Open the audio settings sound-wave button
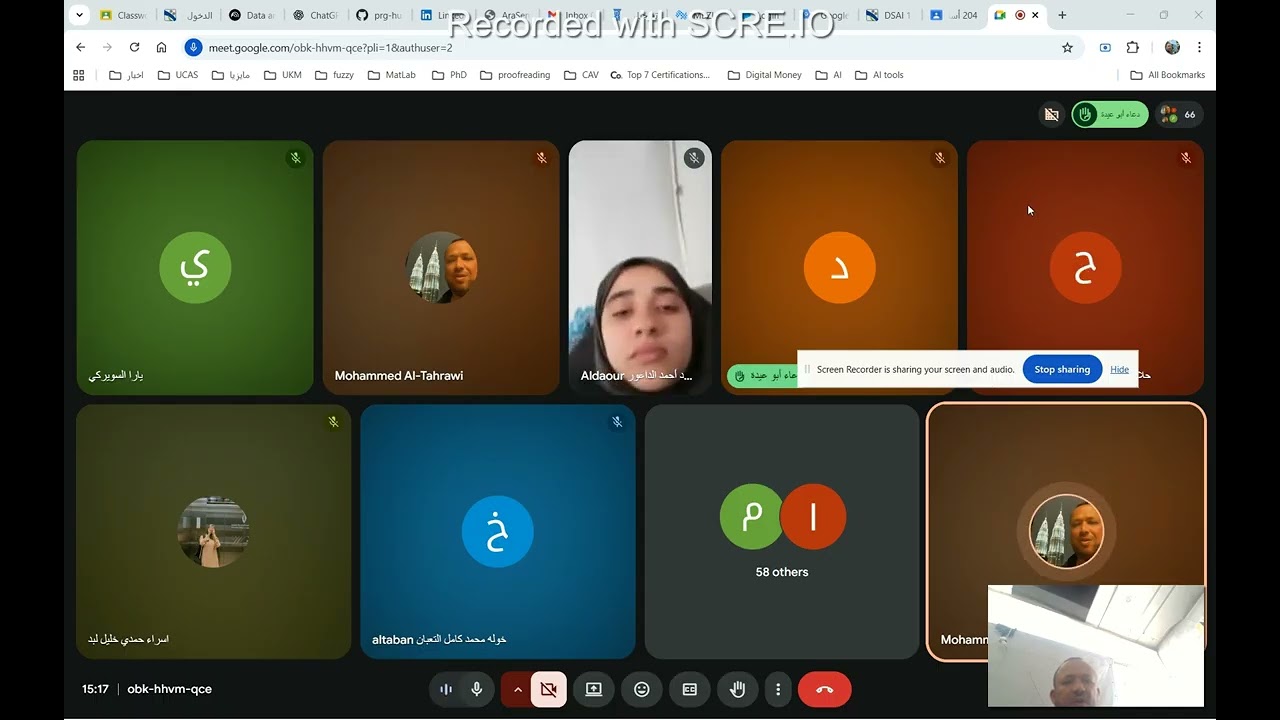Viewport: 1280px width, 720px height. pos(446,689)
